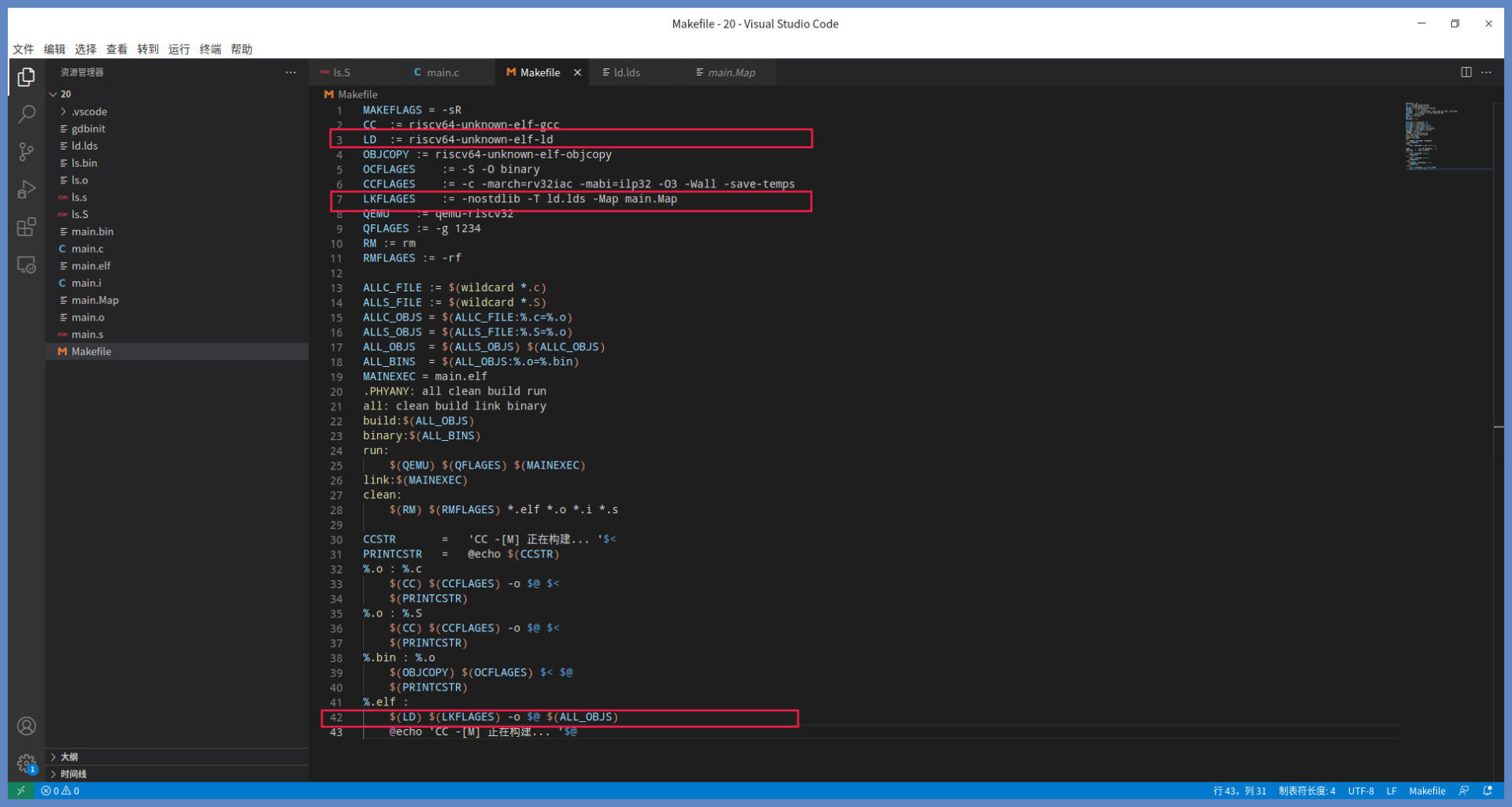Screen dimensions: 1512x807
Task: Click the split editor icon
Action: coord(1466,72)
